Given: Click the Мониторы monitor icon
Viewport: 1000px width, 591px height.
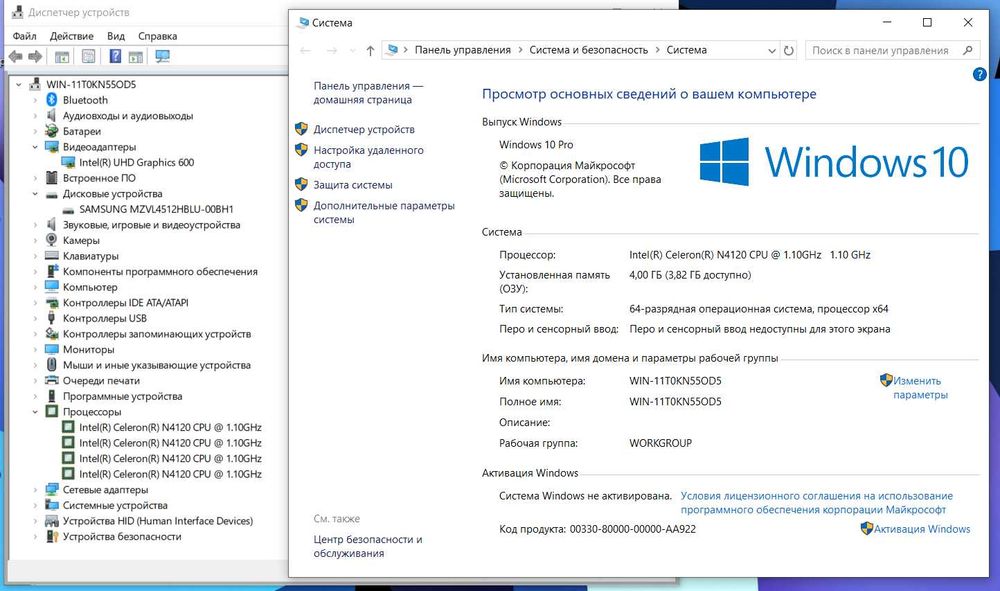Looking at the screenshot, I should 52,349.
